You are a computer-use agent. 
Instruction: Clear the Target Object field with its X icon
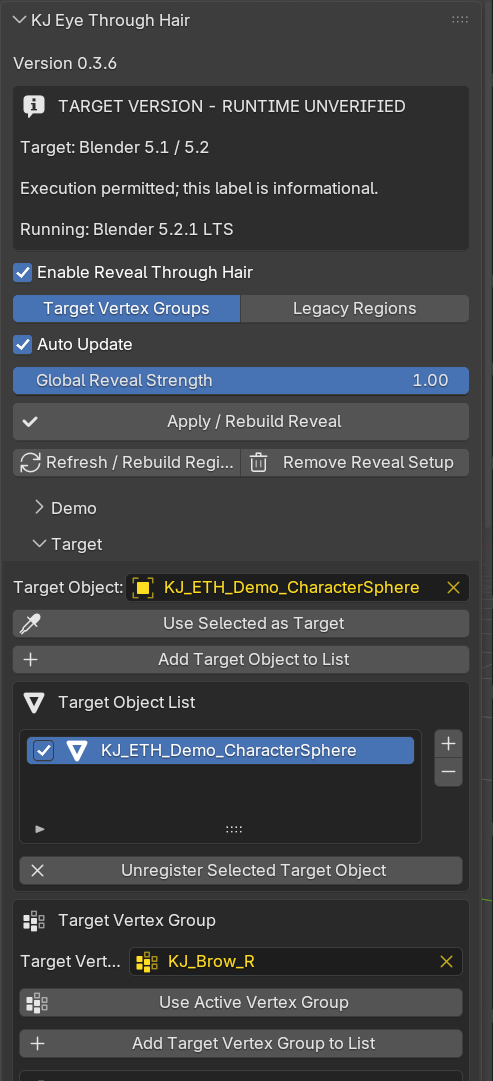(453, 587)
